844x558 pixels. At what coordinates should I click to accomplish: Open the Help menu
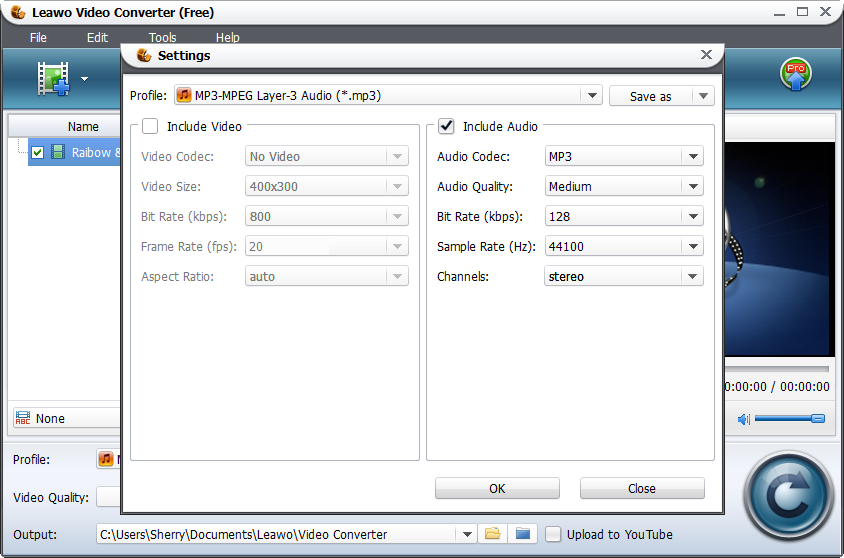coord(228,38)
